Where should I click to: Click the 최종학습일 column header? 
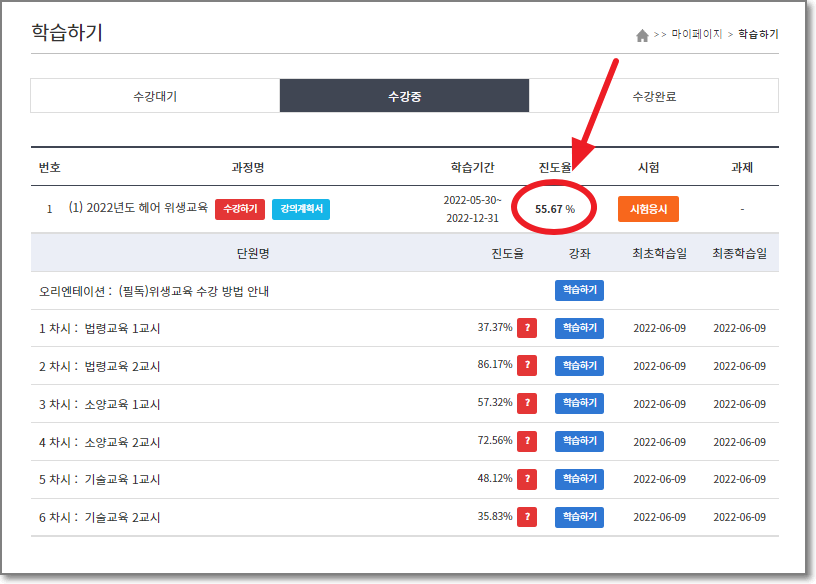point(740,253)
